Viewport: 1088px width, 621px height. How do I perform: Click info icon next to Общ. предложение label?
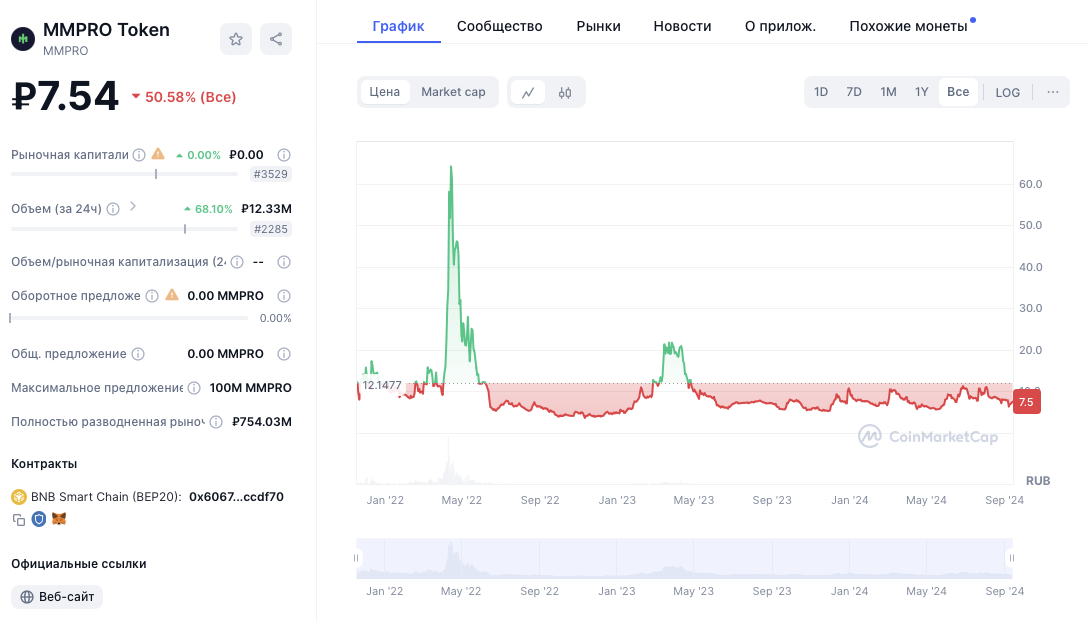click(138, 354)
